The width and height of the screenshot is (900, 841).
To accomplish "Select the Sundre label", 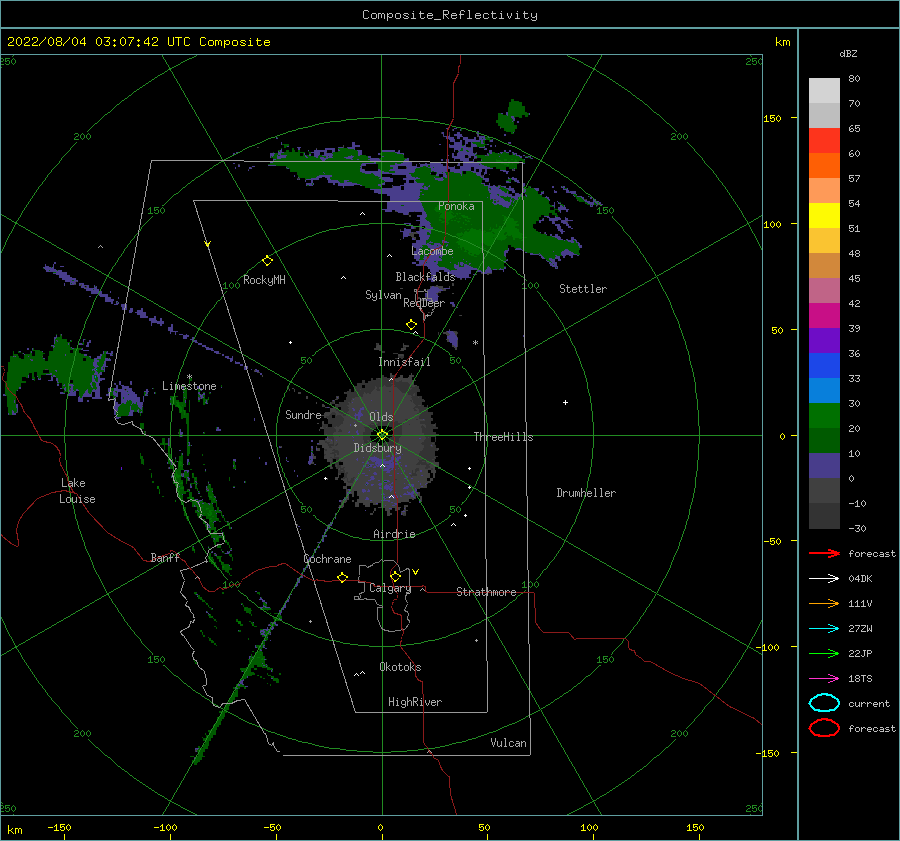I will pos(303,414).
